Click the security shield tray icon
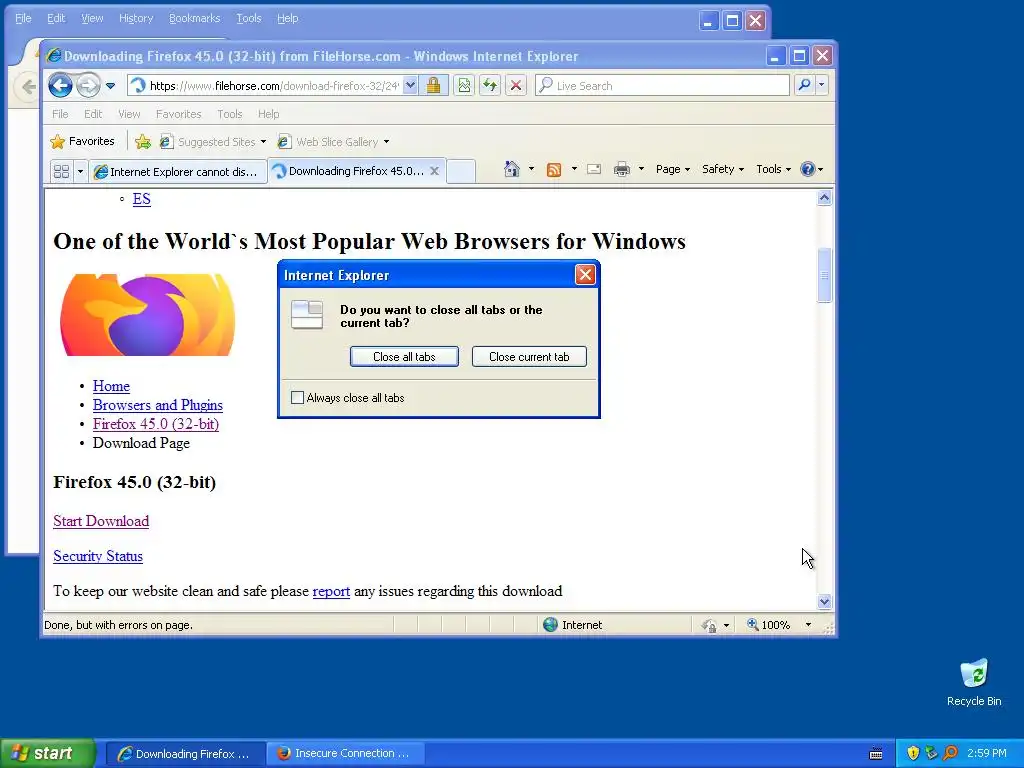 (x=913, y=753)
